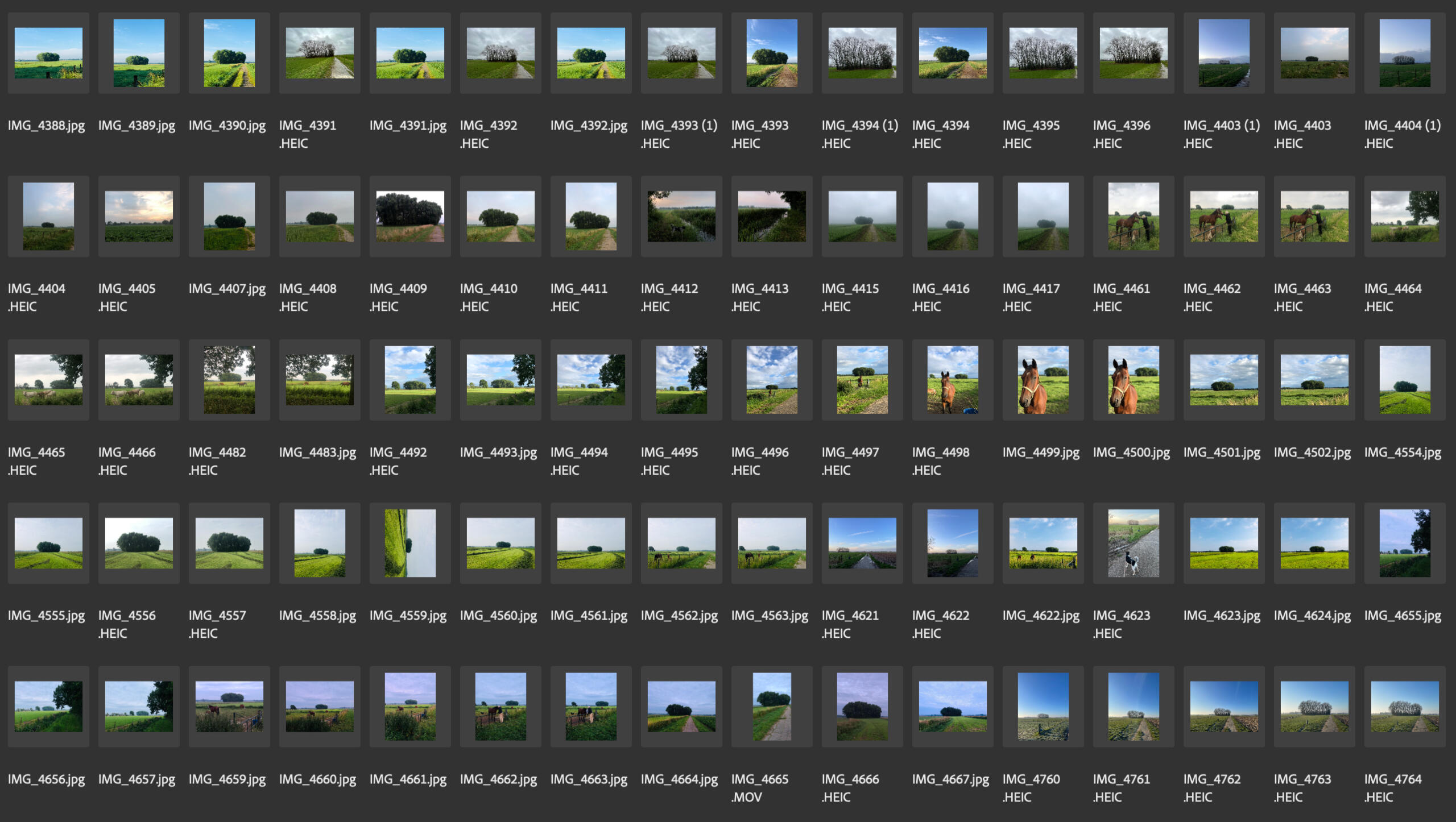The image size is (1456, 822).
Task: Click the IMG_4461.HEIC horse at fence photo
Action: pos(1134,216)
